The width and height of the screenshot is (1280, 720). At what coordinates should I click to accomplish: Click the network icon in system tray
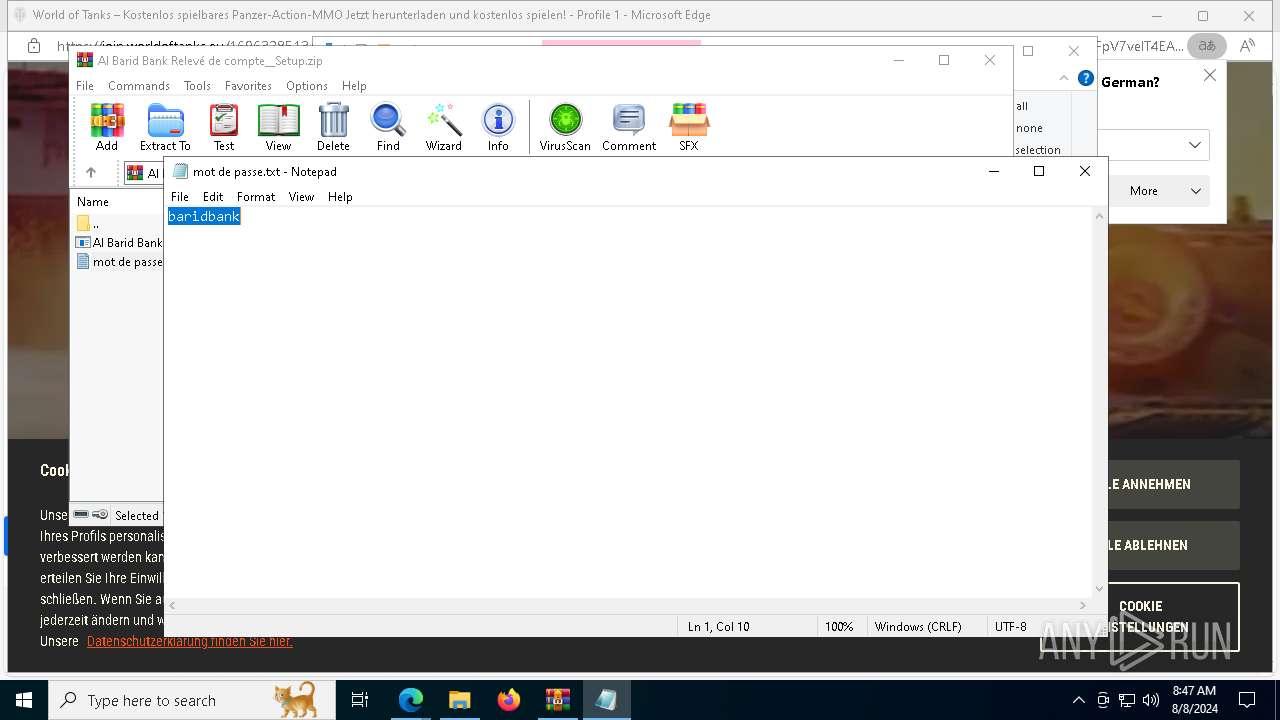[1127, 700]
